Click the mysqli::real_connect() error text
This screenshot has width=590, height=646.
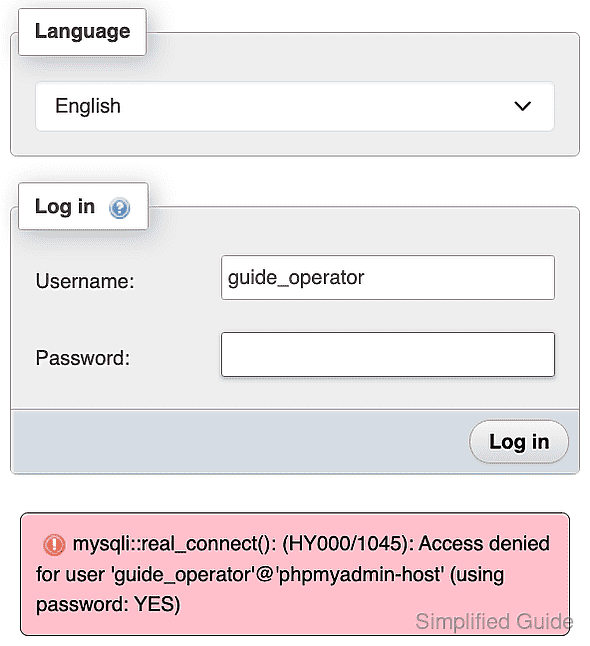tap(174, 544)
